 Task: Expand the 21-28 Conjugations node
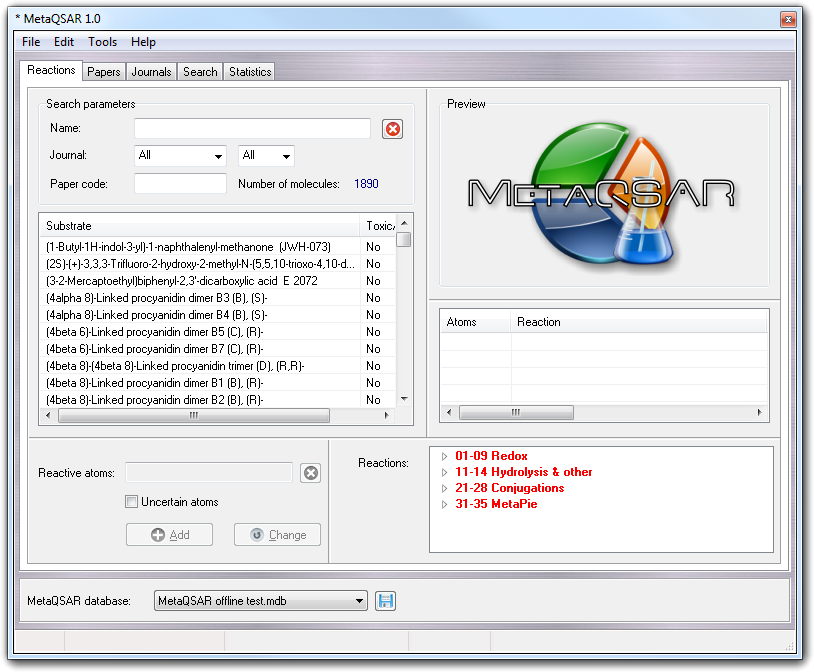[445, 488]
